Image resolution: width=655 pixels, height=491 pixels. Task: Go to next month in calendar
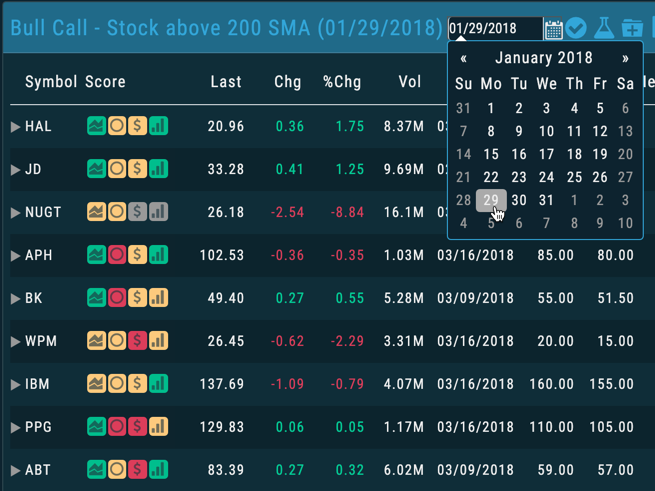coord(626,58)
